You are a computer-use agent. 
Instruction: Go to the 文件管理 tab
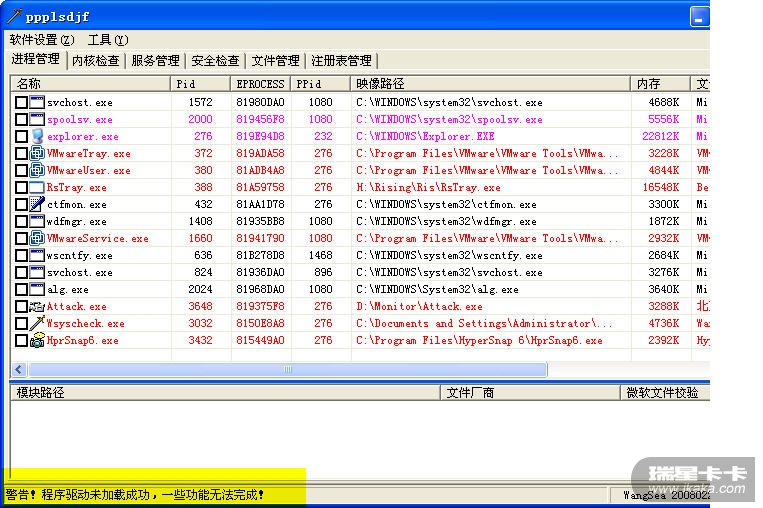(275, 61)
